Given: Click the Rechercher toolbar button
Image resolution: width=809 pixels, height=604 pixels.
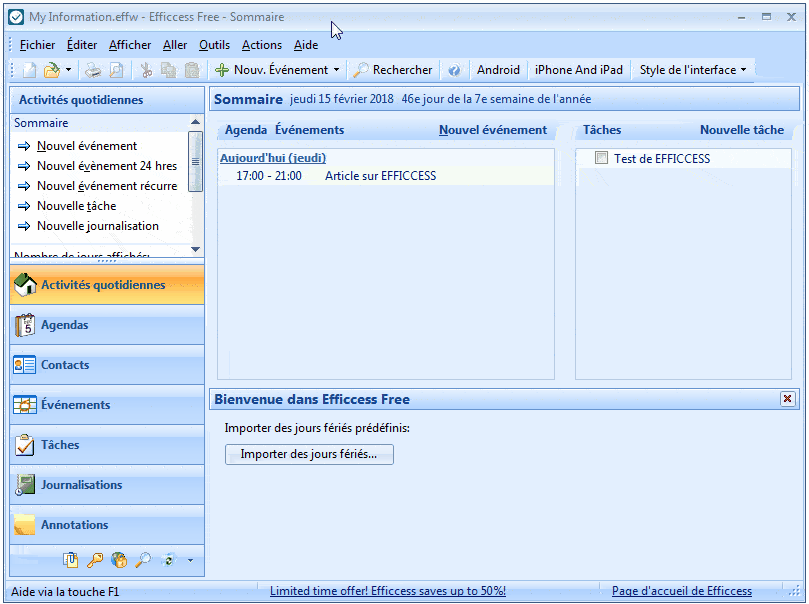Looking at the screenshot, I should click(393, 70).
